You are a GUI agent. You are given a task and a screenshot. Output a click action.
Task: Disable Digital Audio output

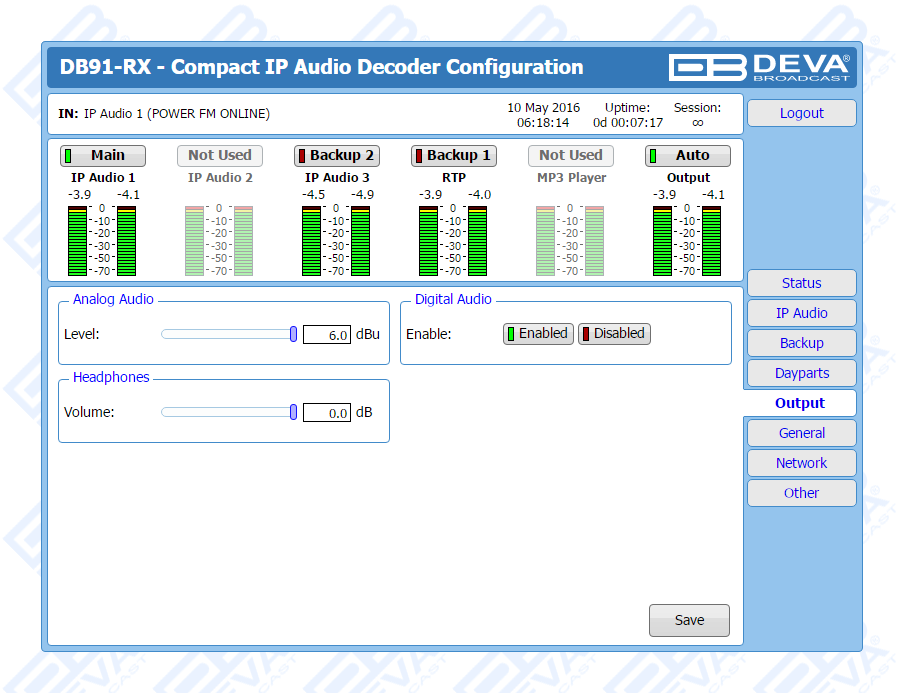(614, 334)
